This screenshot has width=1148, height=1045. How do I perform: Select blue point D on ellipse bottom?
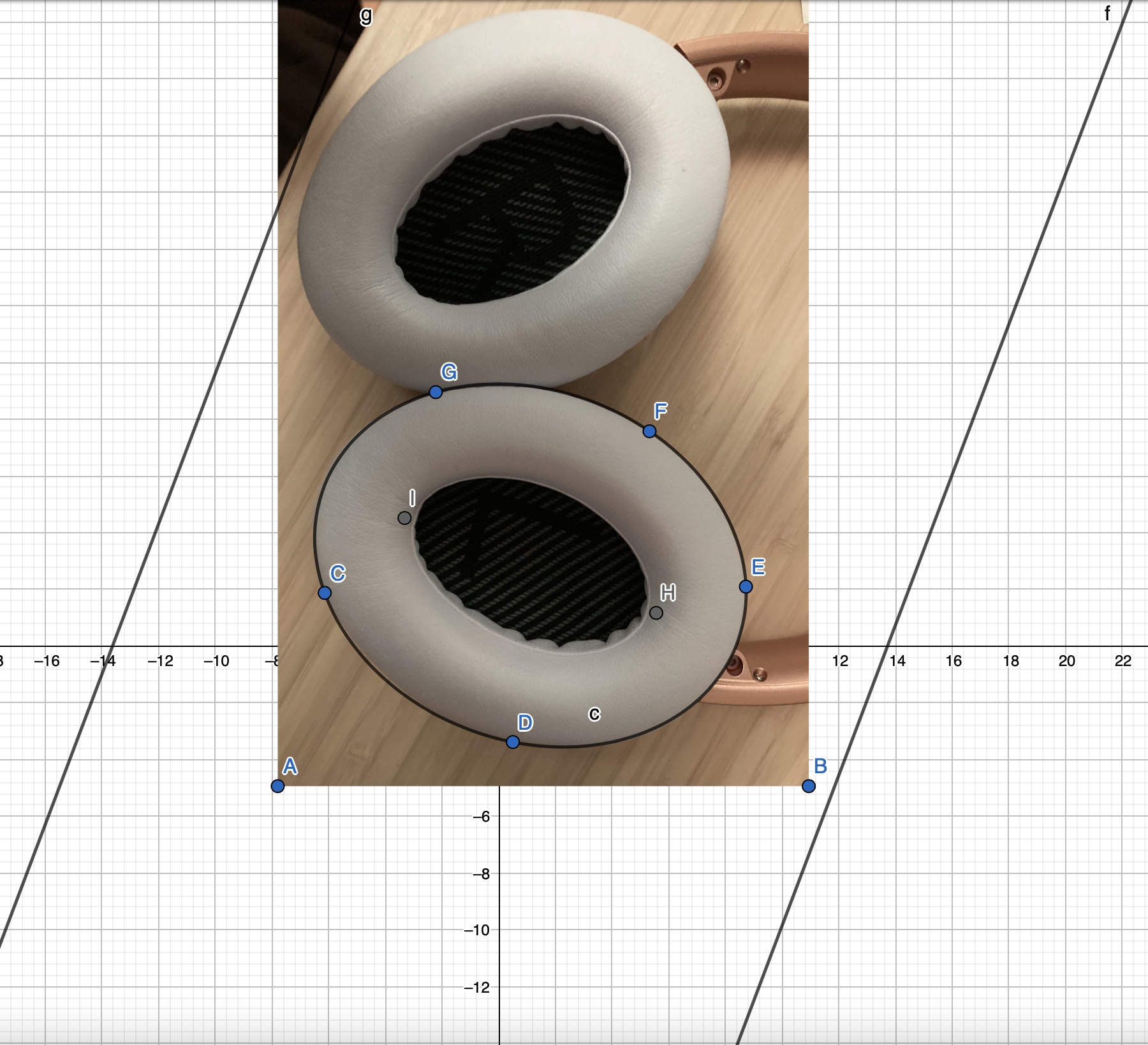pos(513,742)
